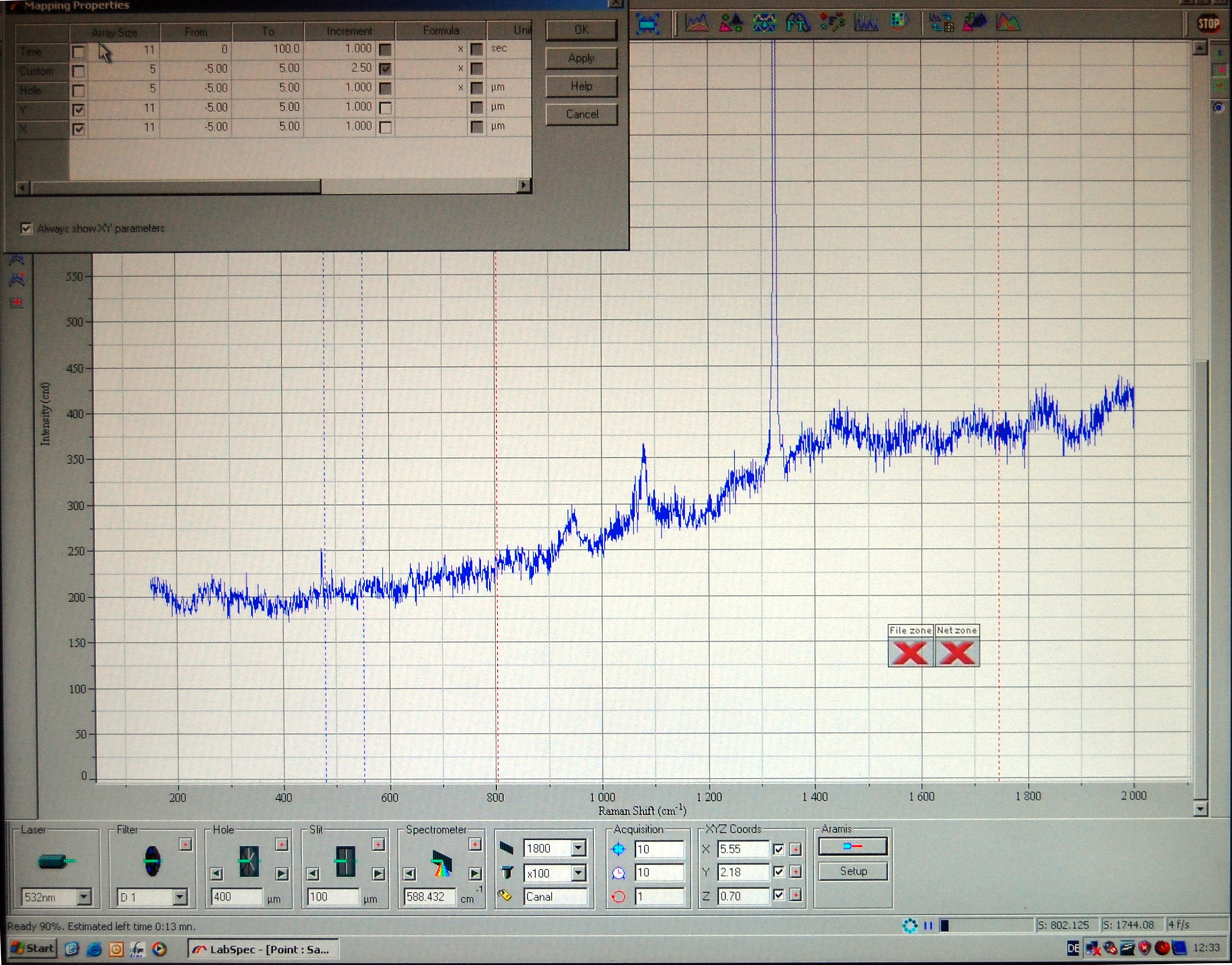Click the small red button in Hole panel
The height and width of the screenshot is (965, 1232).
[282, 844]
